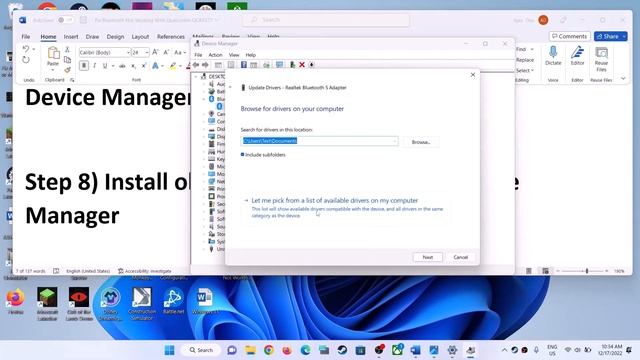This screenshot has width=640, height=360.
Task: Increase font size with grow font icon
Action: pos(155,52)
